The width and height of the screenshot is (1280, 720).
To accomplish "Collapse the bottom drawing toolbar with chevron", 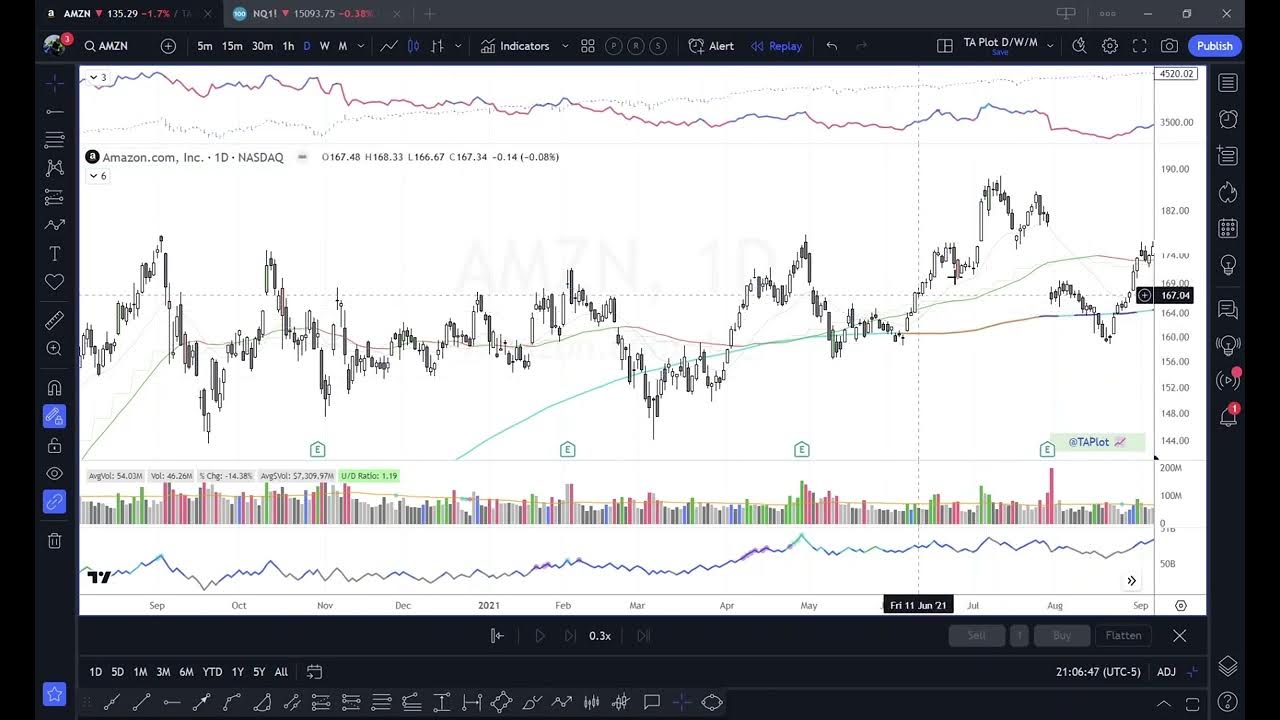I will 1163,703.
